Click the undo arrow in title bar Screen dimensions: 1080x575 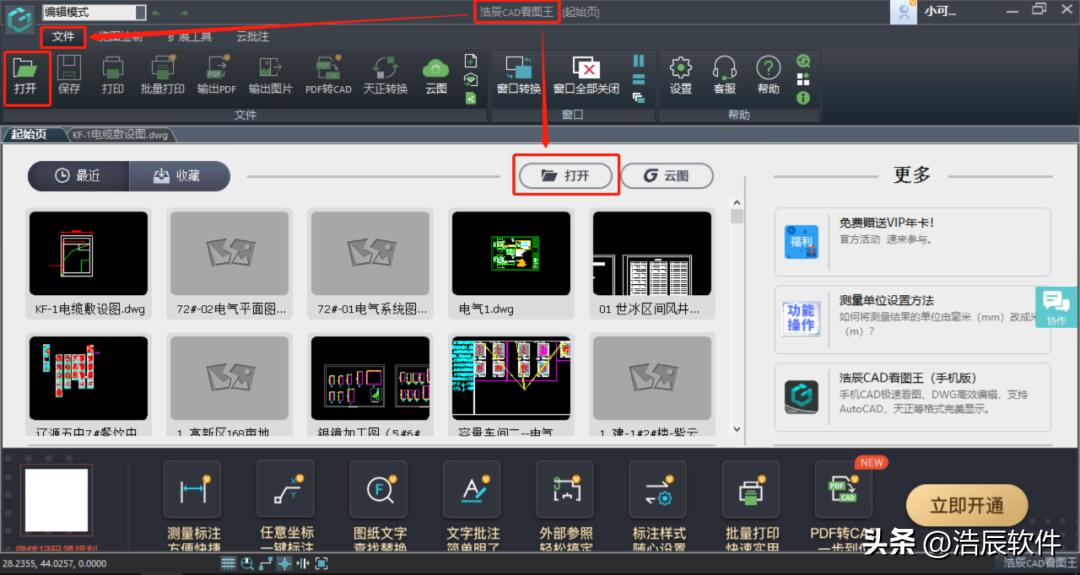tap(157, 12)
